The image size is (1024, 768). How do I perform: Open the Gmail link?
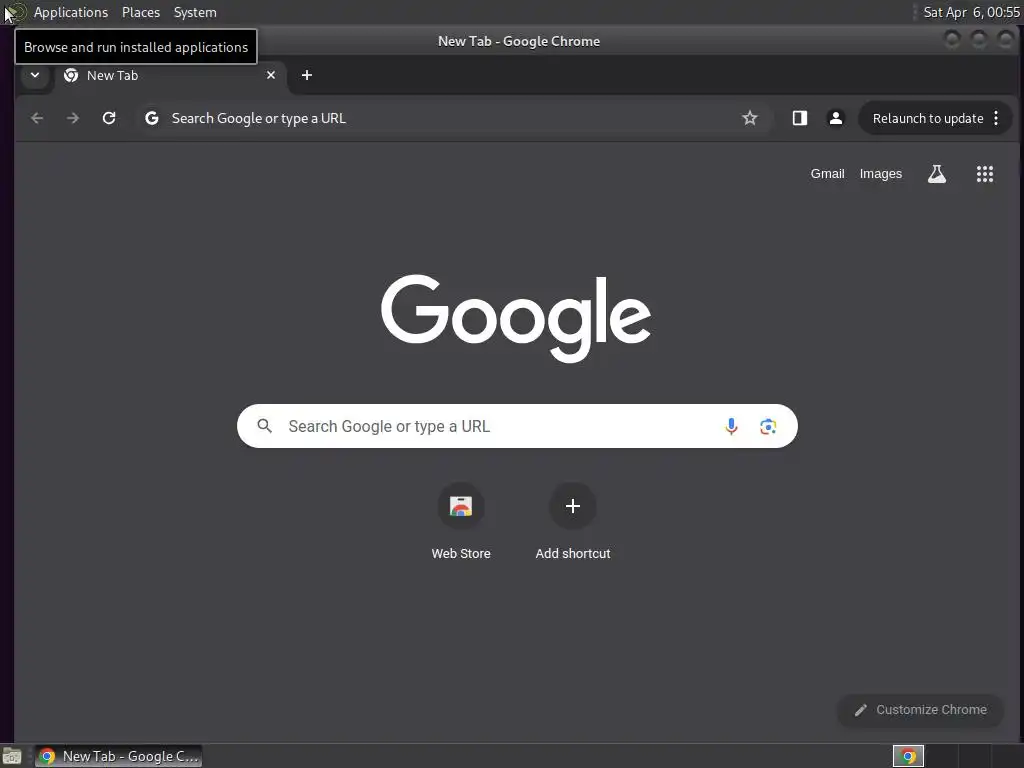coord(827,174)
